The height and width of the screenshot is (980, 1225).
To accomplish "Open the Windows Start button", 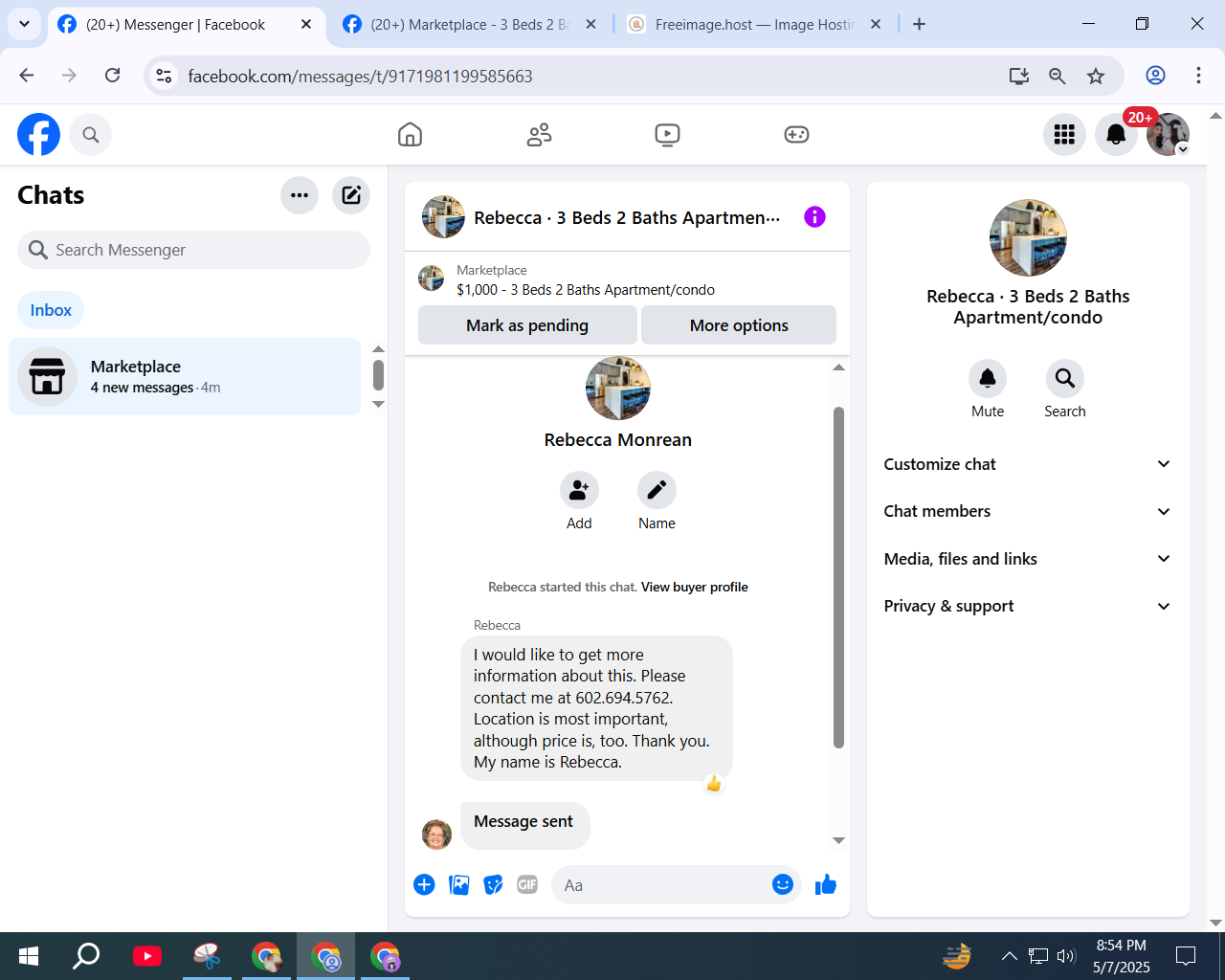I will (x=29, y=956).
